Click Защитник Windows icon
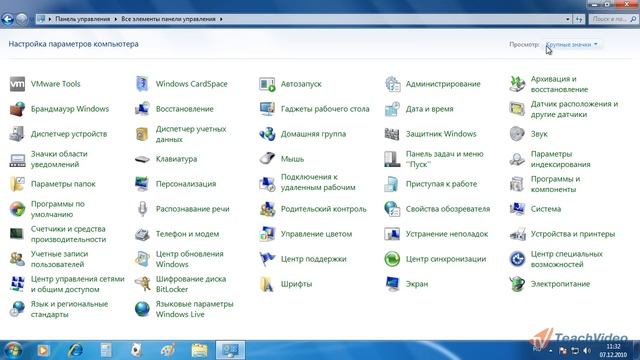The height and width of the screenshot is (360, 640). click(x=392, y=134)
